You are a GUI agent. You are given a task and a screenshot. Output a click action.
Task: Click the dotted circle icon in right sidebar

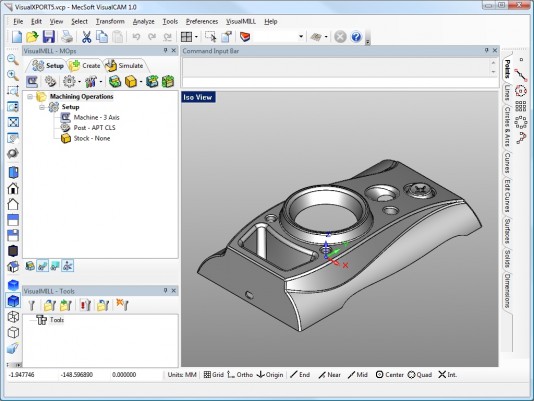point(520,91)
